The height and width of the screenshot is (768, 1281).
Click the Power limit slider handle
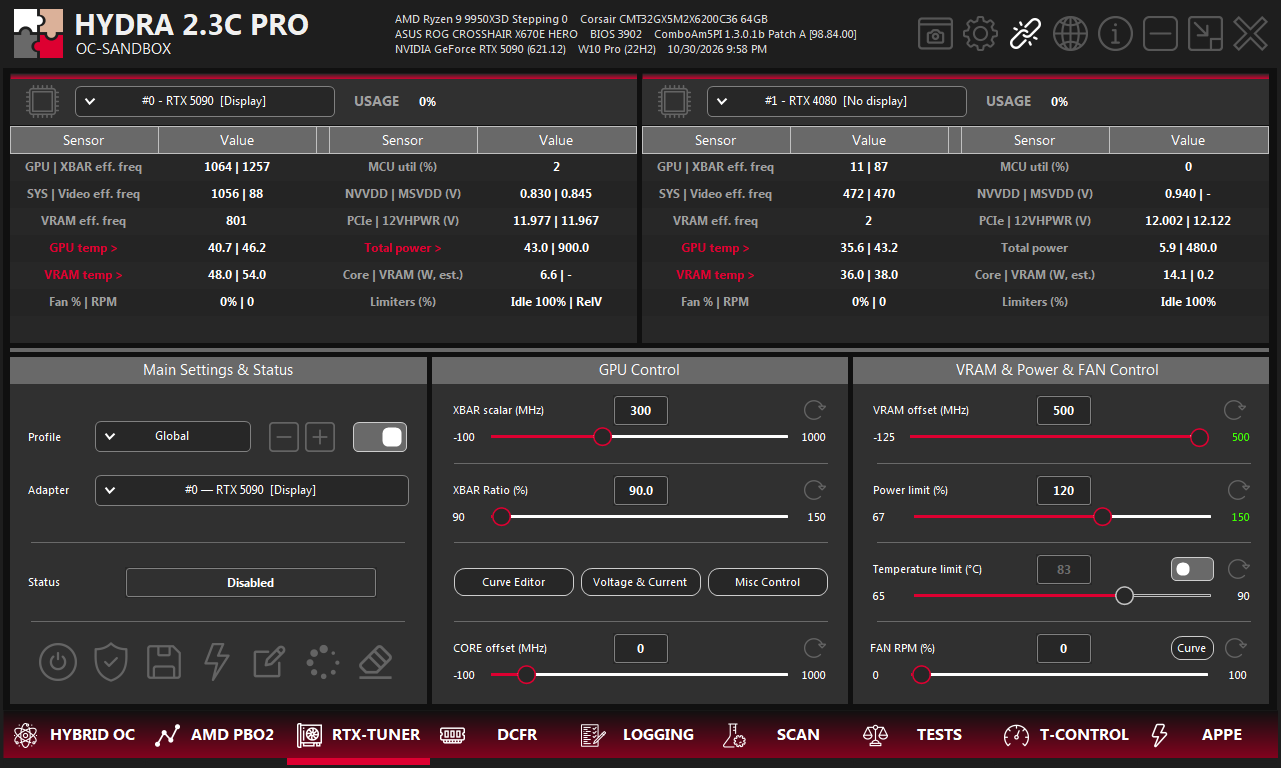[x=1102, y=517]
